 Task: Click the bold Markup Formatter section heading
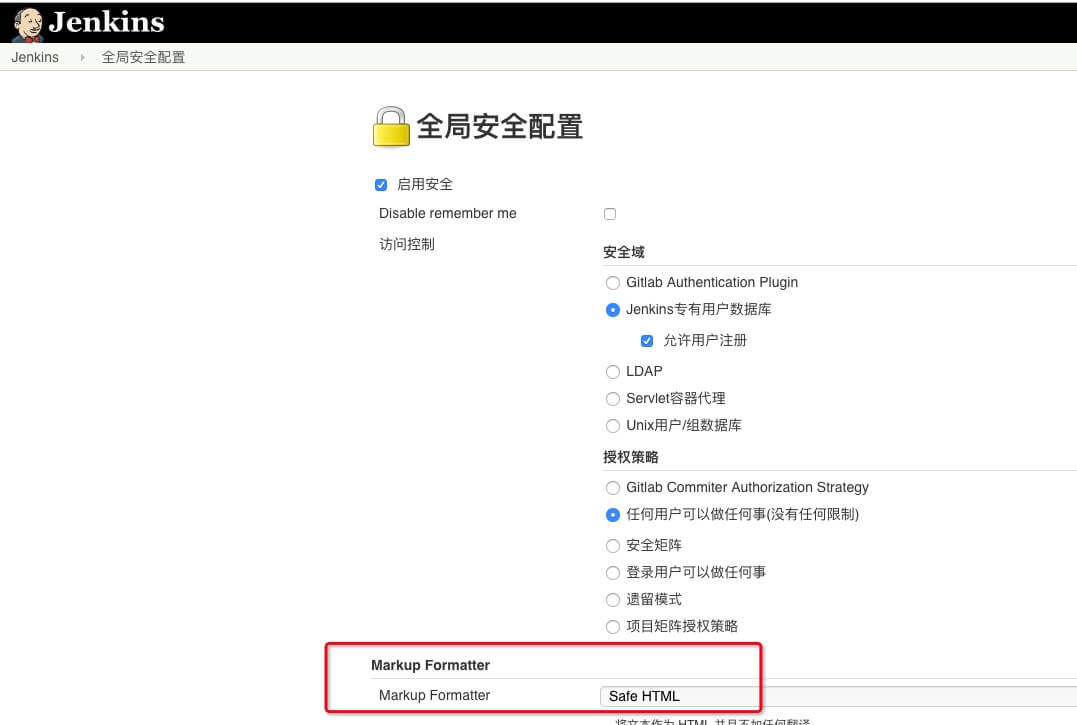(430, 665)
